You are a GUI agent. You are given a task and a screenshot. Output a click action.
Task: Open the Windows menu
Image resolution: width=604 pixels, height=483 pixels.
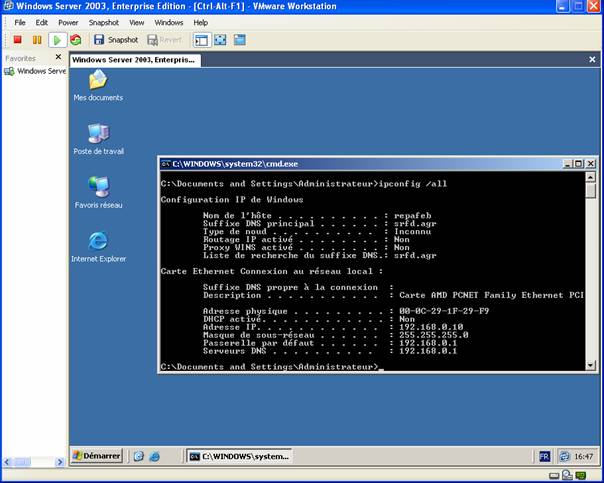click(169, 23)
